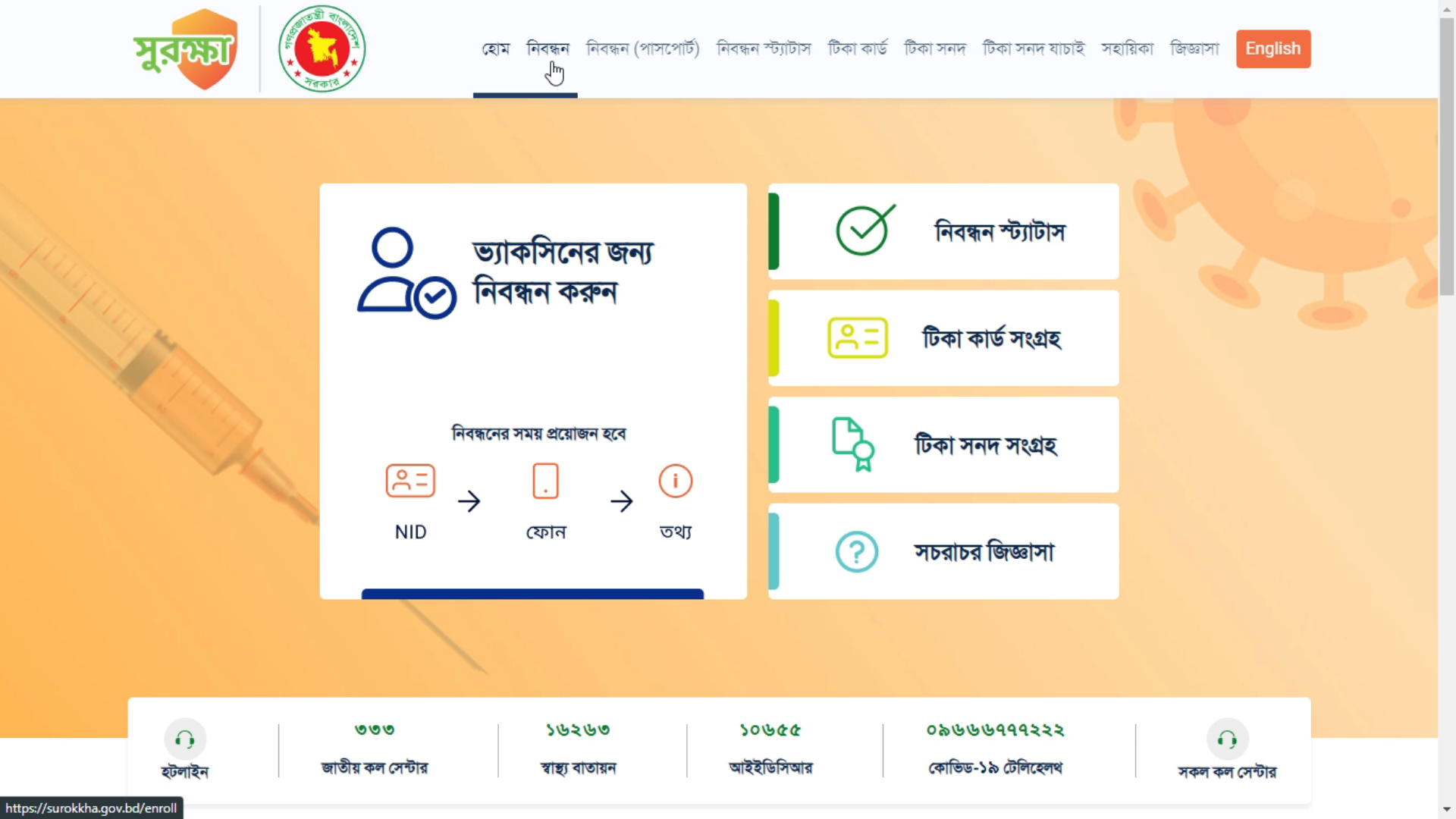The width and height of the screenshot is (1456, 819).
Task: Click the yellow vaccine card icon
Action: pyautogui.click(x=858, y=338)
